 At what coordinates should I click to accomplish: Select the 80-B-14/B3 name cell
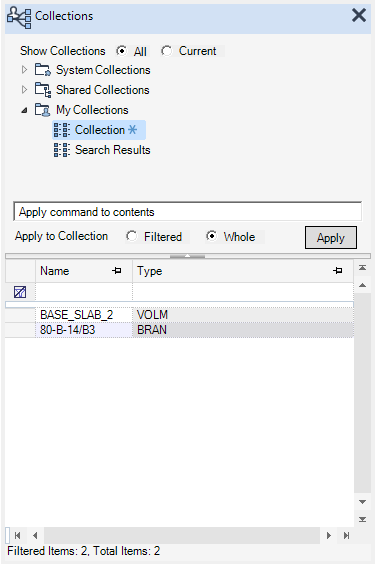point(84,330)
